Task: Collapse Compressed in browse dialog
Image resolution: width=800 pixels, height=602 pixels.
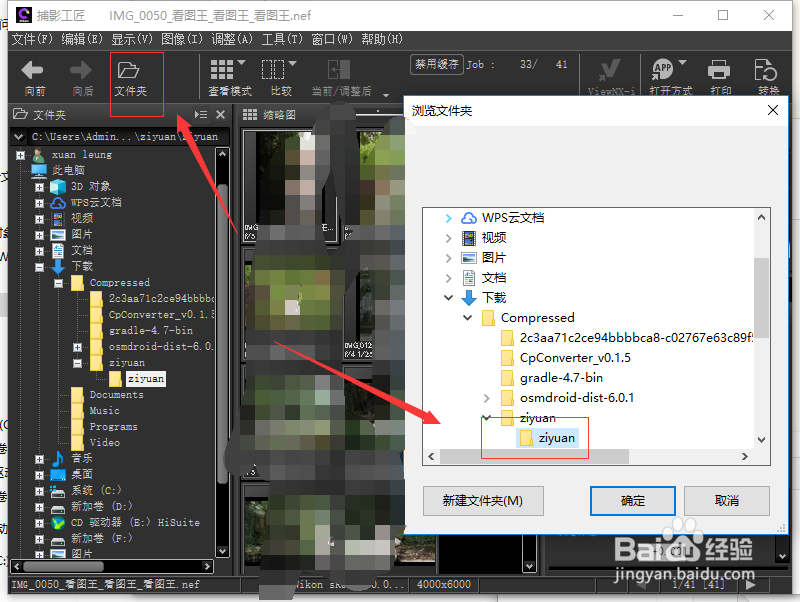Action: pyautogui.click(x=467, y=317)
